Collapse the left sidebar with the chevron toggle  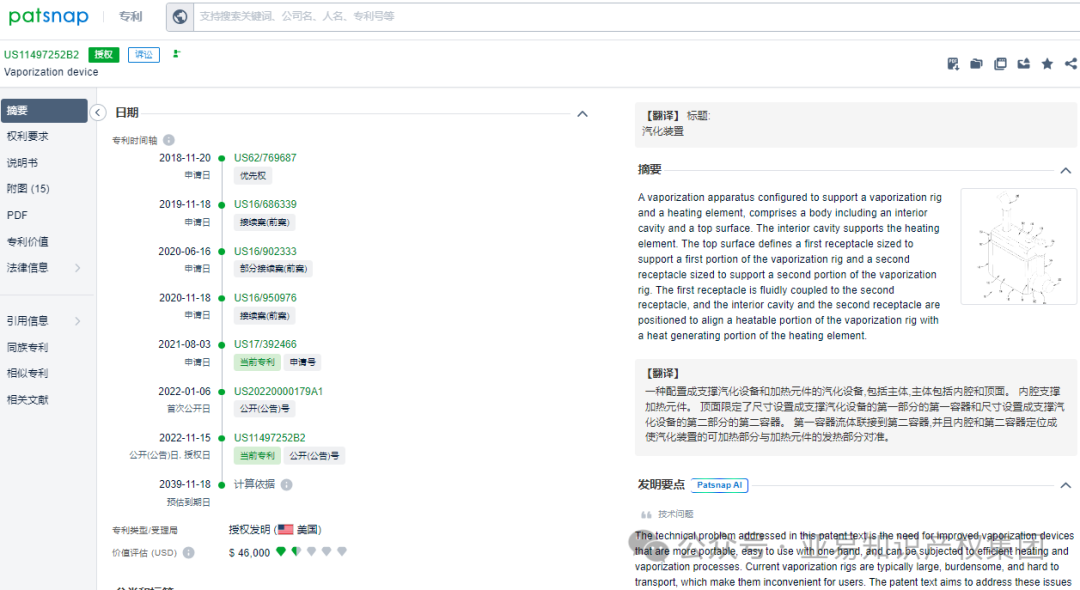click(98, 113)
